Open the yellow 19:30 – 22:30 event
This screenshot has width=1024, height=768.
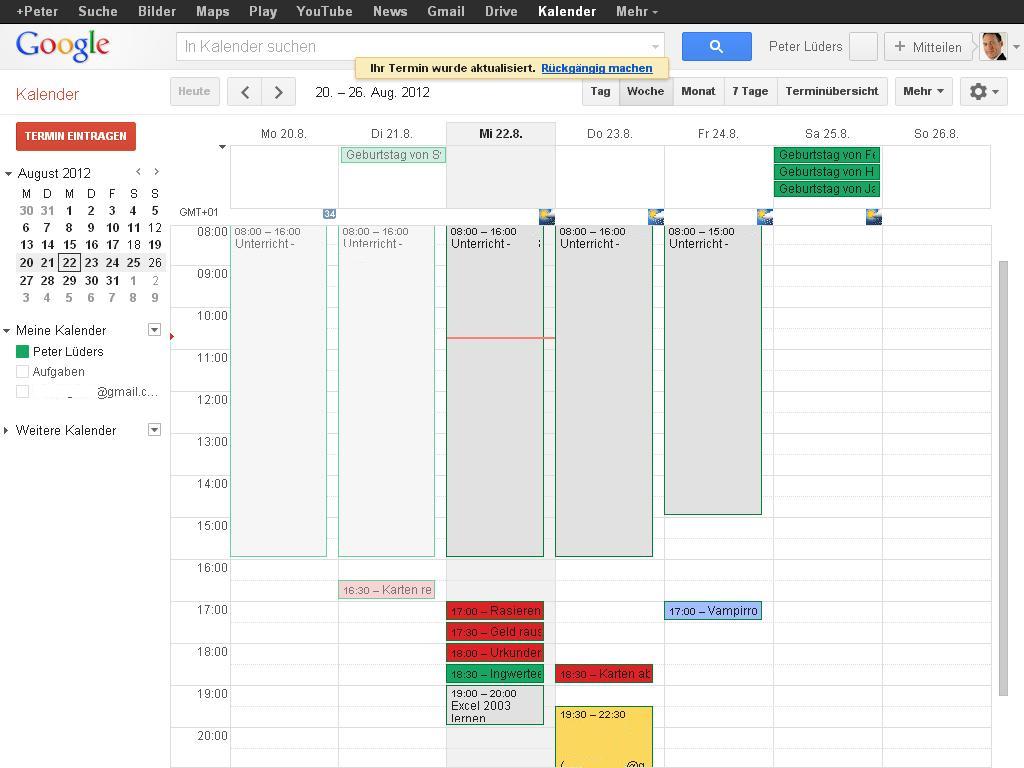[x=604, y=737]
